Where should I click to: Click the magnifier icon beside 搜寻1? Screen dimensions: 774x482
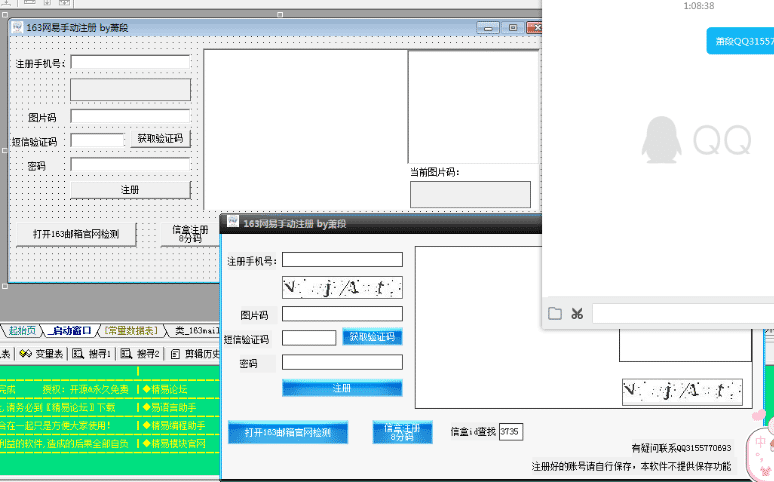[x=78, y=354]
